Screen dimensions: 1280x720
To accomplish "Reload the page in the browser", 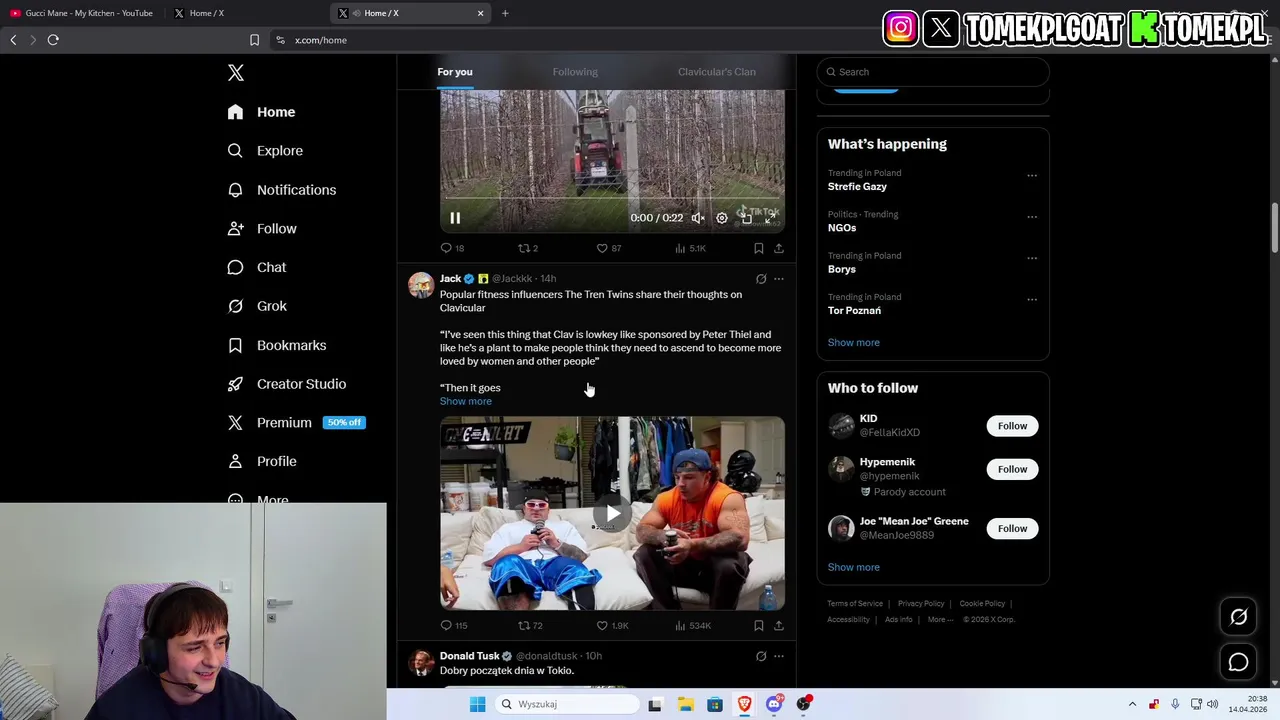I will pyautogui.click(x=53, y=40).
